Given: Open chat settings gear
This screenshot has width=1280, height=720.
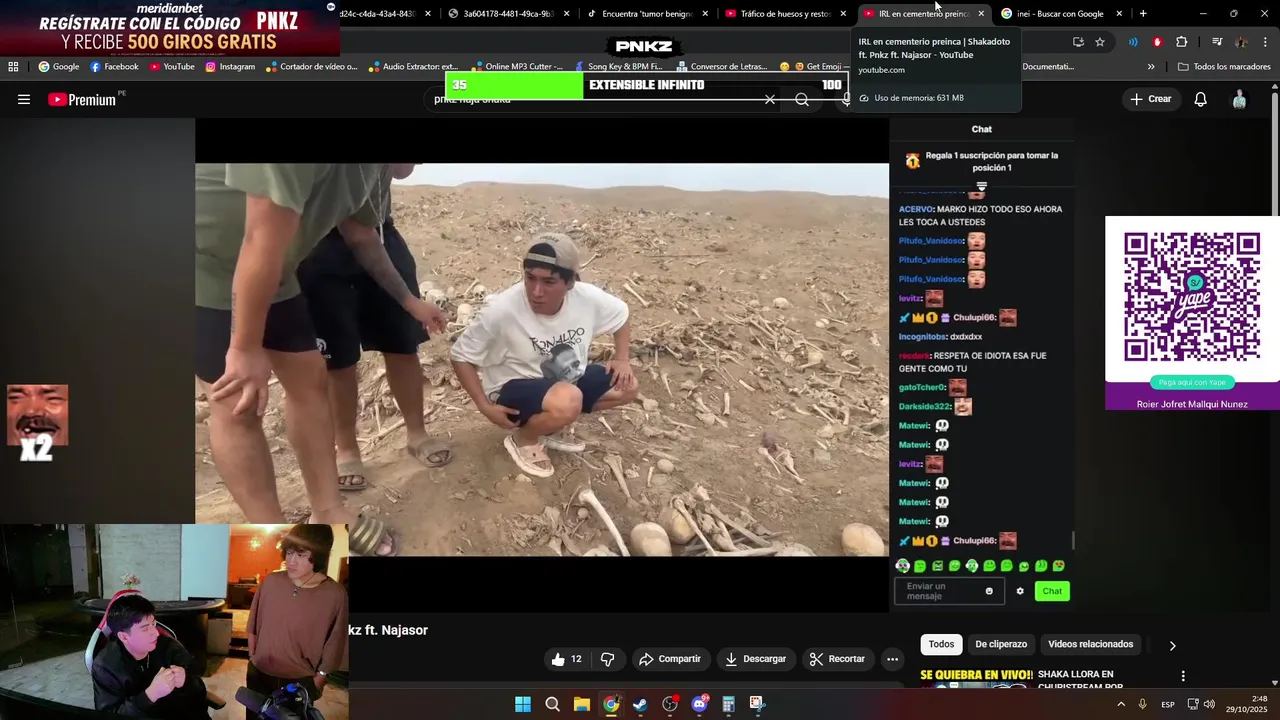Looking at the screenshot, I should (x=1020, y=591).
